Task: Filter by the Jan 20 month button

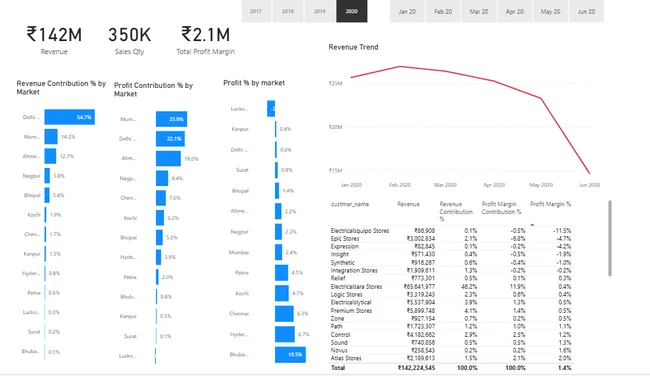Action: (x=407, y=11)
